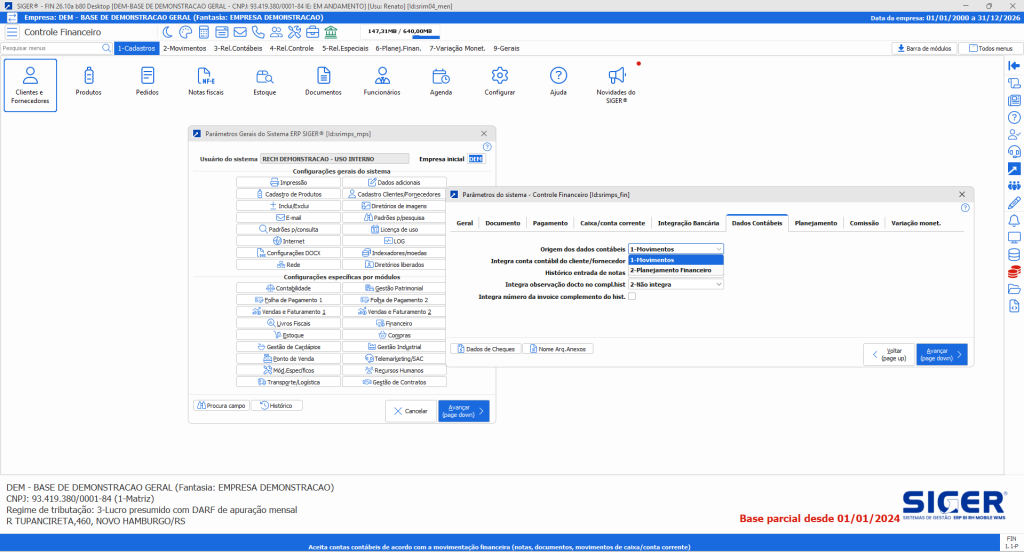Click Procura campo button

[x=221, y=406]
